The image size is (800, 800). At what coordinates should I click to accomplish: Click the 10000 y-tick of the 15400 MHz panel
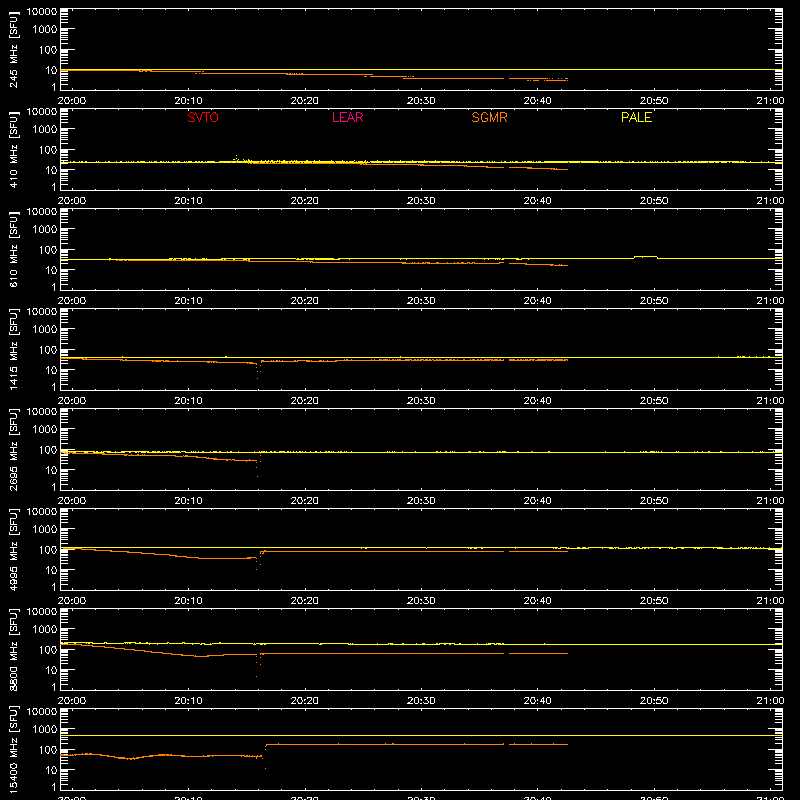point(42,711)
